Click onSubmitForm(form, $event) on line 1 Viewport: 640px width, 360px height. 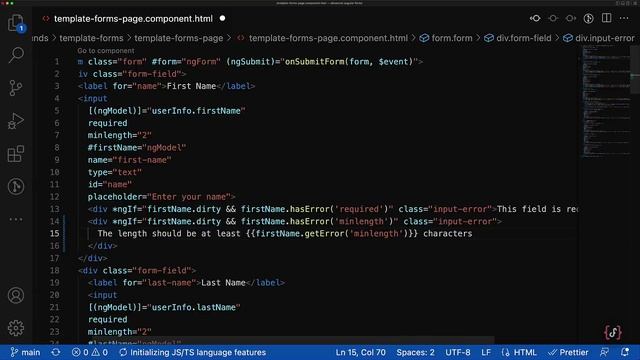click(x=349, y=62)
